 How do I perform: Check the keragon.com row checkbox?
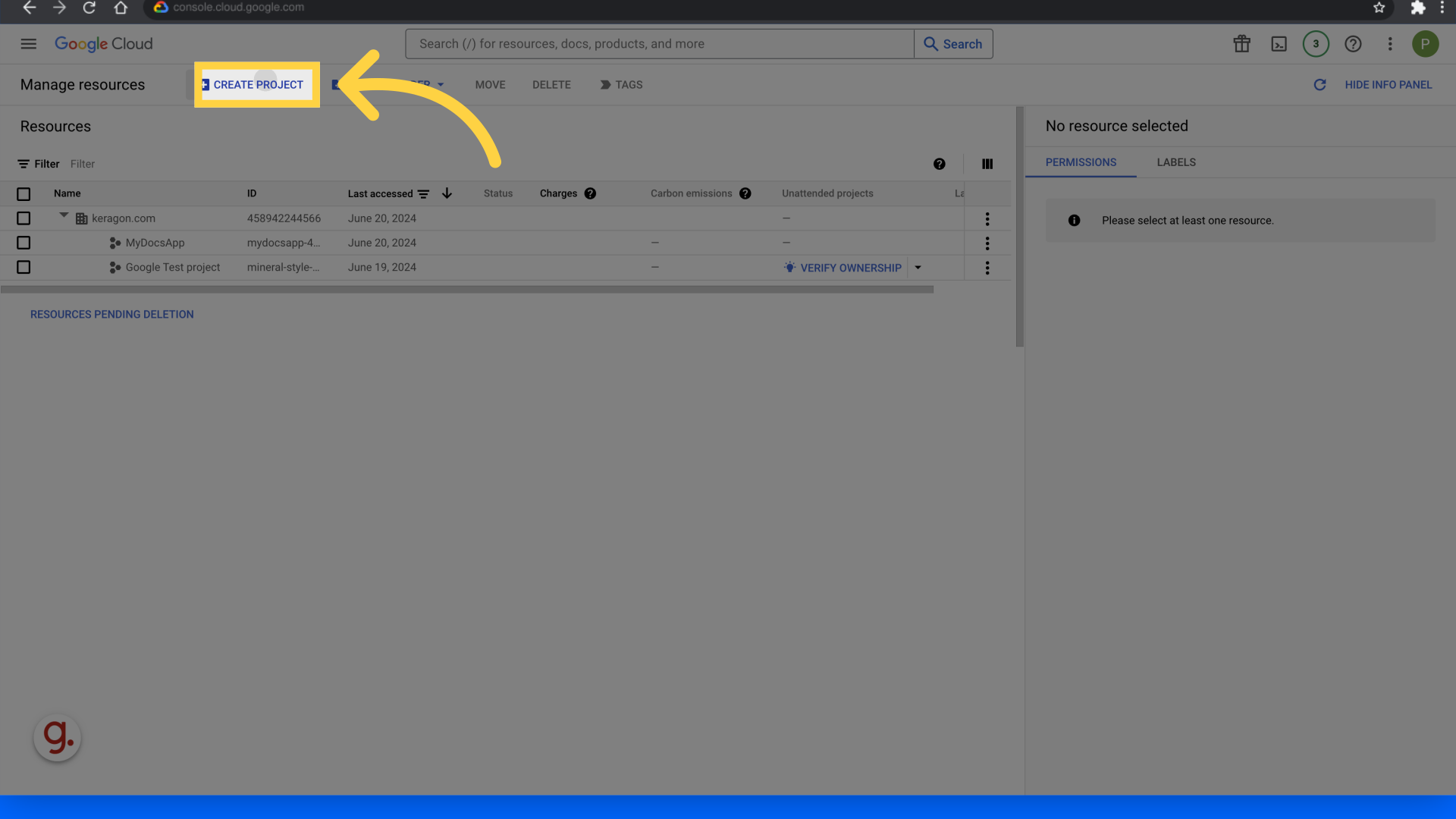tap(24, 218)
